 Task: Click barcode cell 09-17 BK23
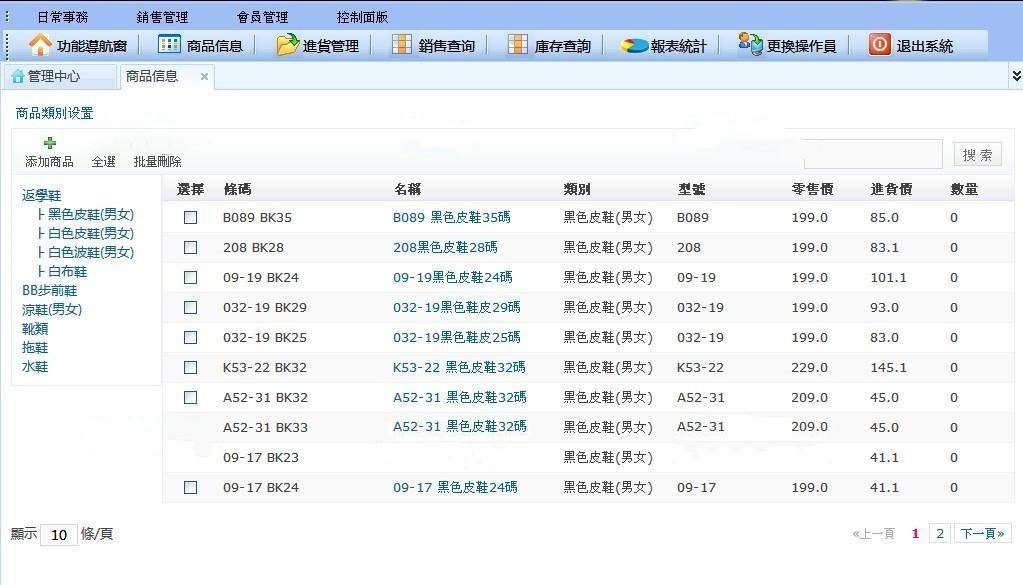click(x=260, y=457)
